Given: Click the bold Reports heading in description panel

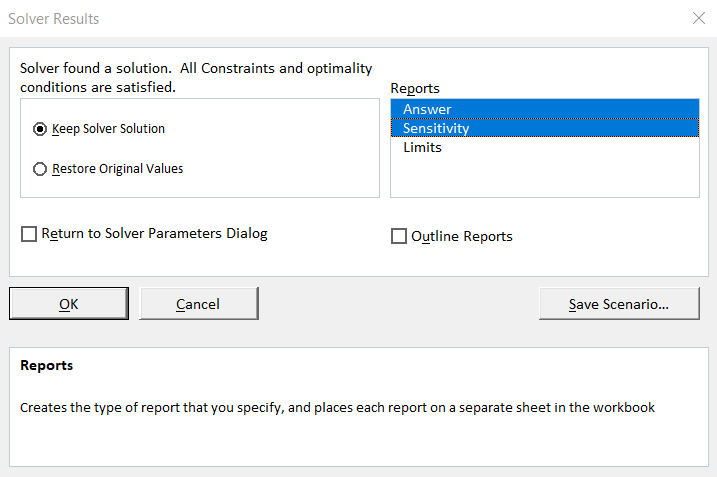Looking at the screenshot, I should coord(46,365).
